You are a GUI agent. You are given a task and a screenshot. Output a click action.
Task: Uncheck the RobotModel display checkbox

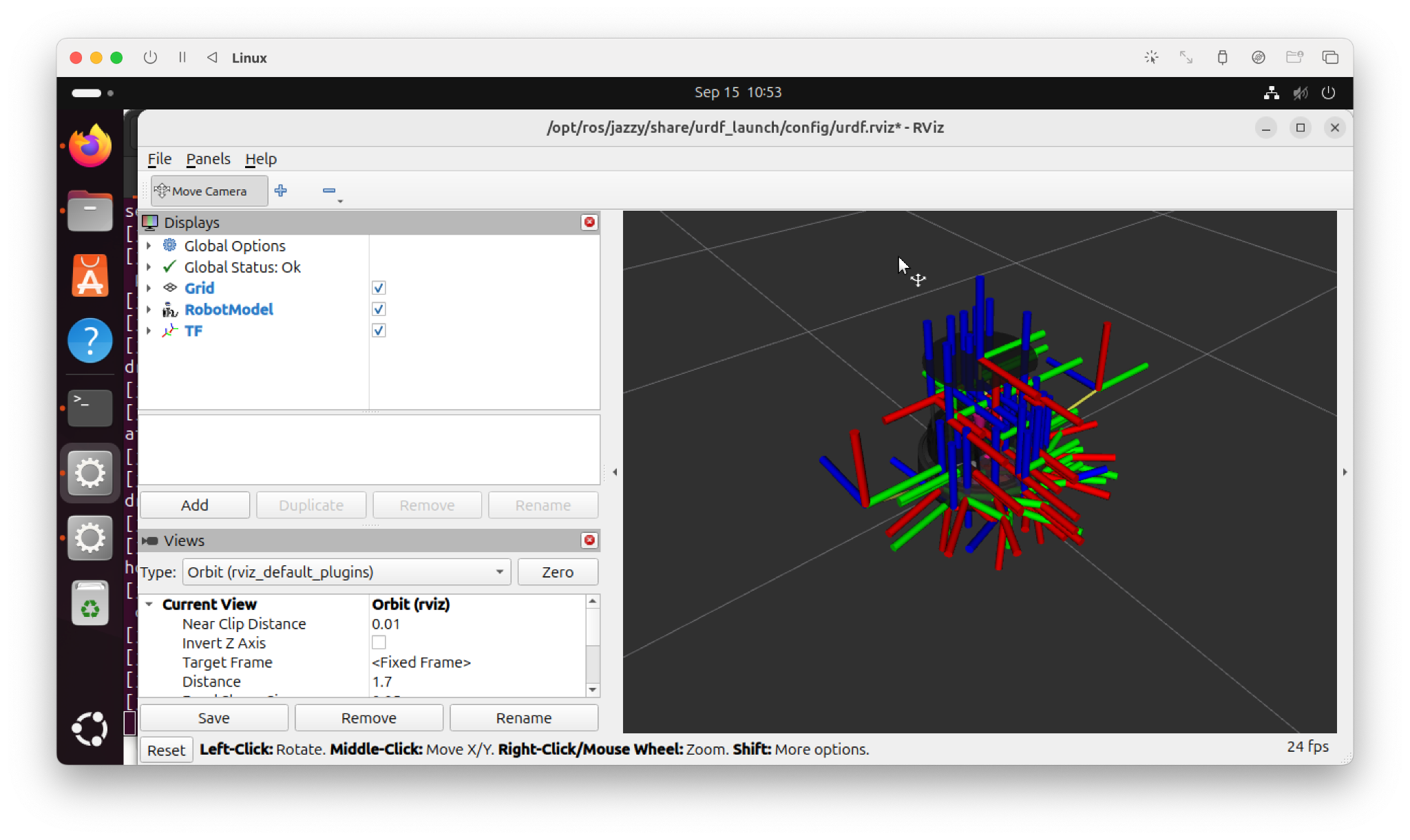click(x=379, y=309)
